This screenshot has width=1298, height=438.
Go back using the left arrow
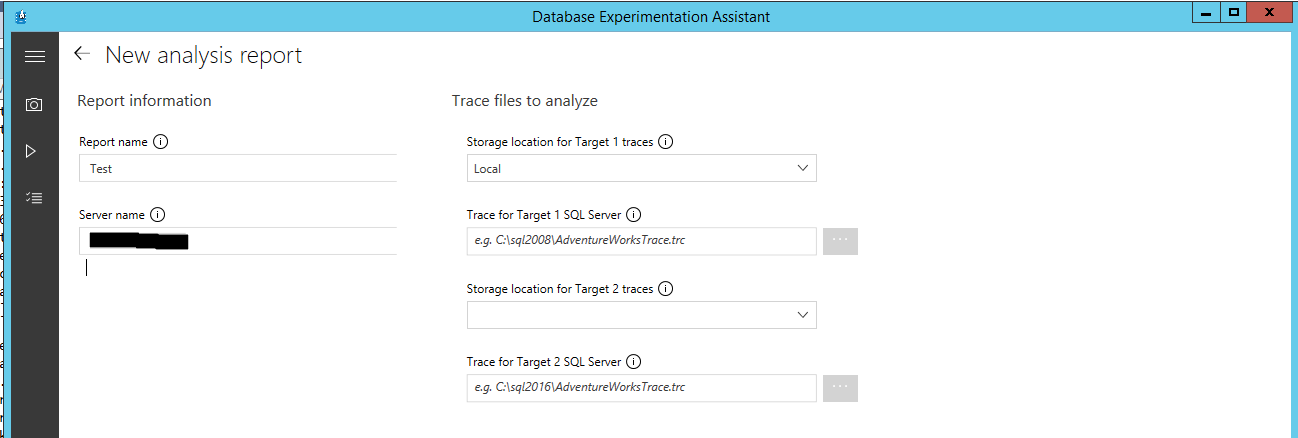82,54
